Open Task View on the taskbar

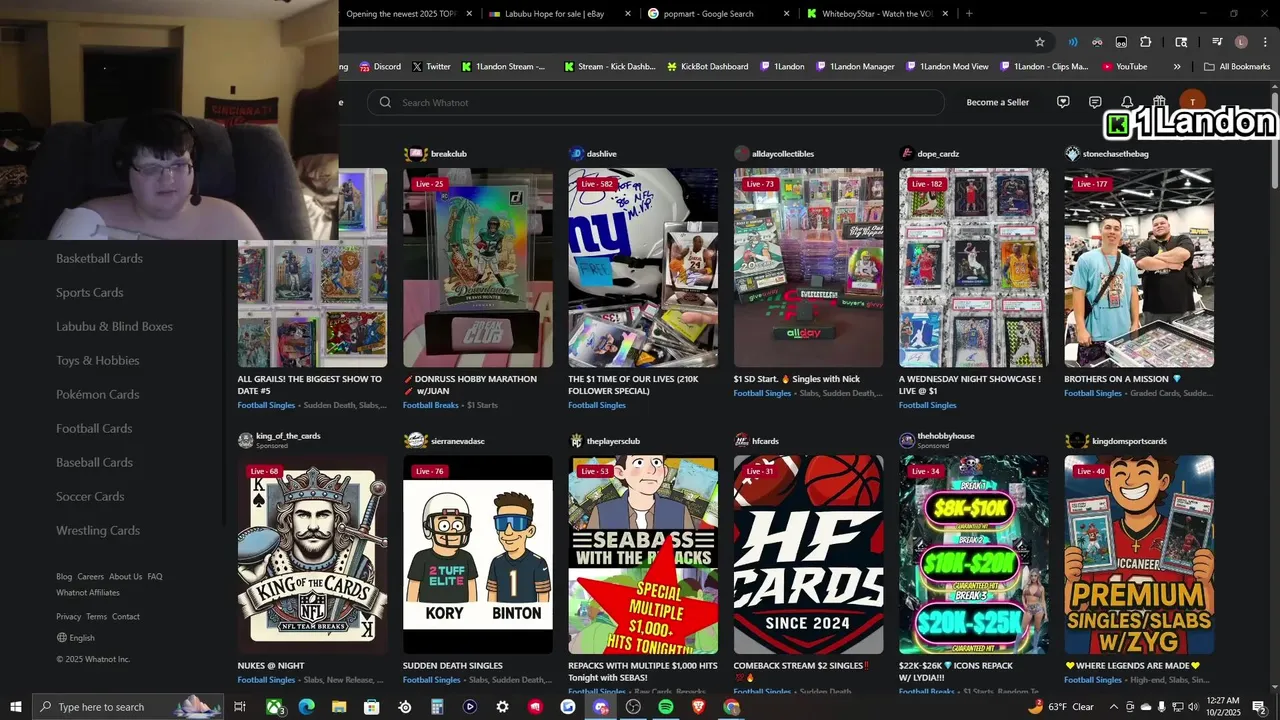coord(240,707)
